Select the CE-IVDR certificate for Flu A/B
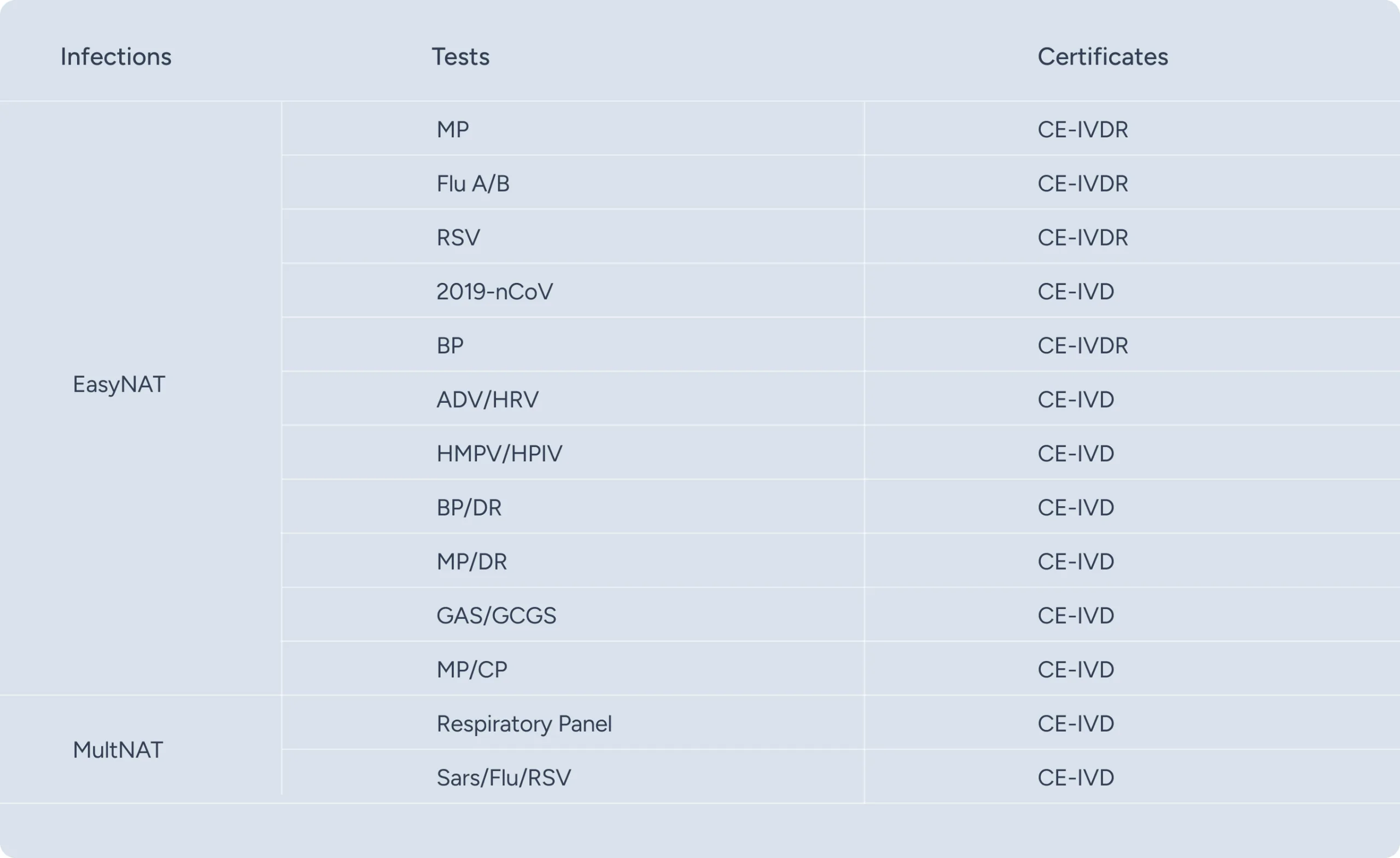Image resolution: width=1400 pixels, height=858 pixels. [1082, 184]
